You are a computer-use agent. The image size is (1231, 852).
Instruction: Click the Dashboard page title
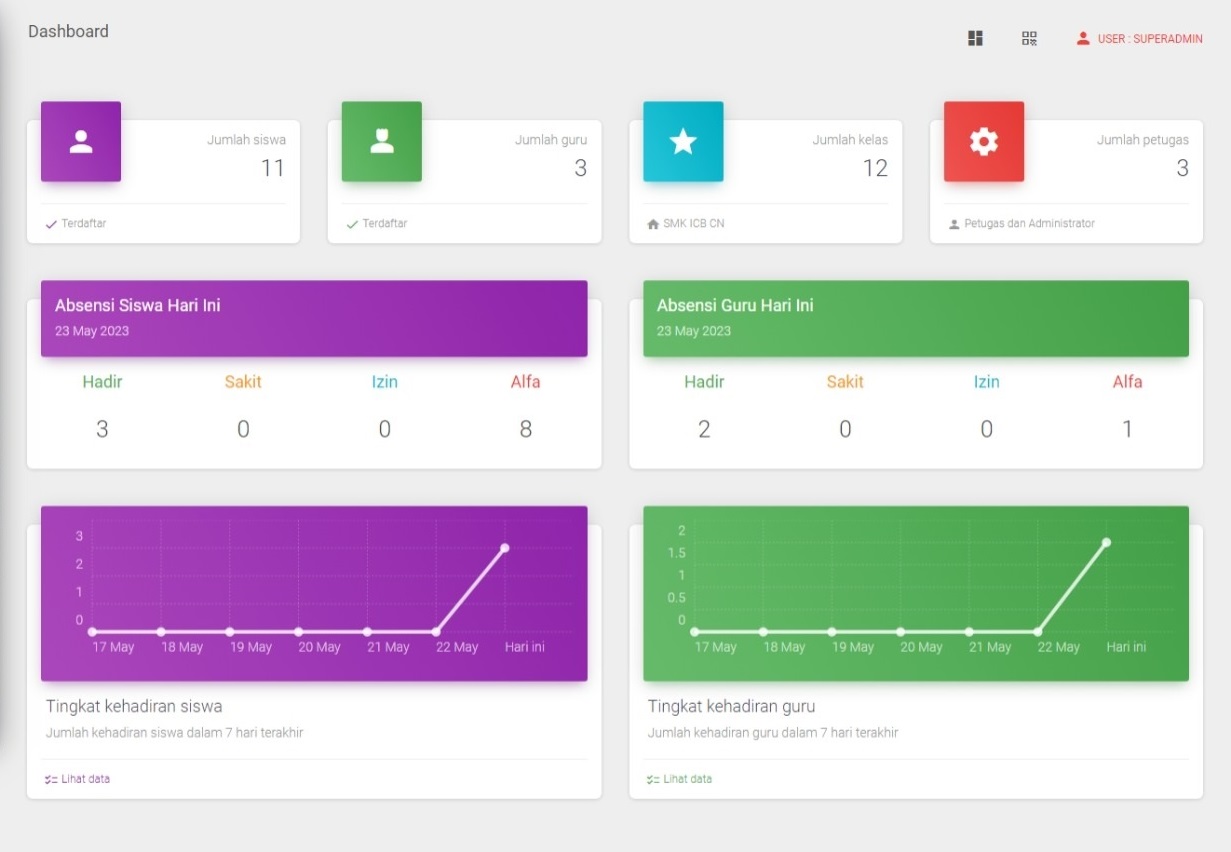coord(68,31)
